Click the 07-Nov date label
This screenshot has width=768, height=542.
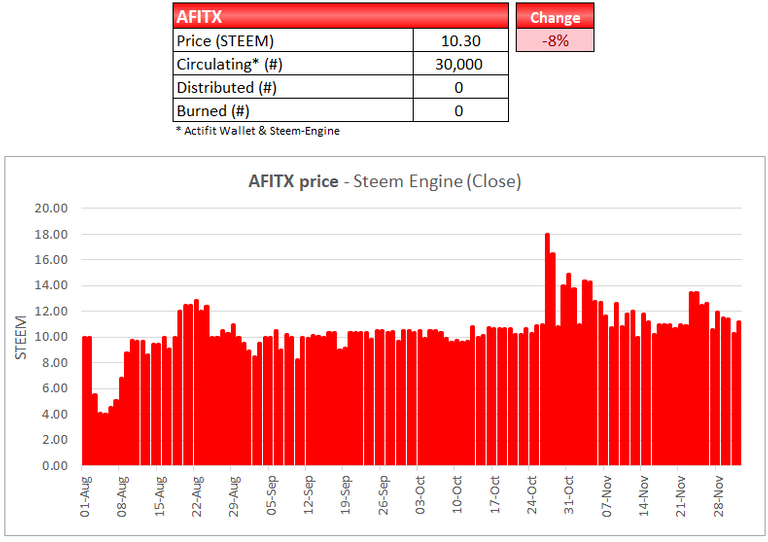pos(607,496)
